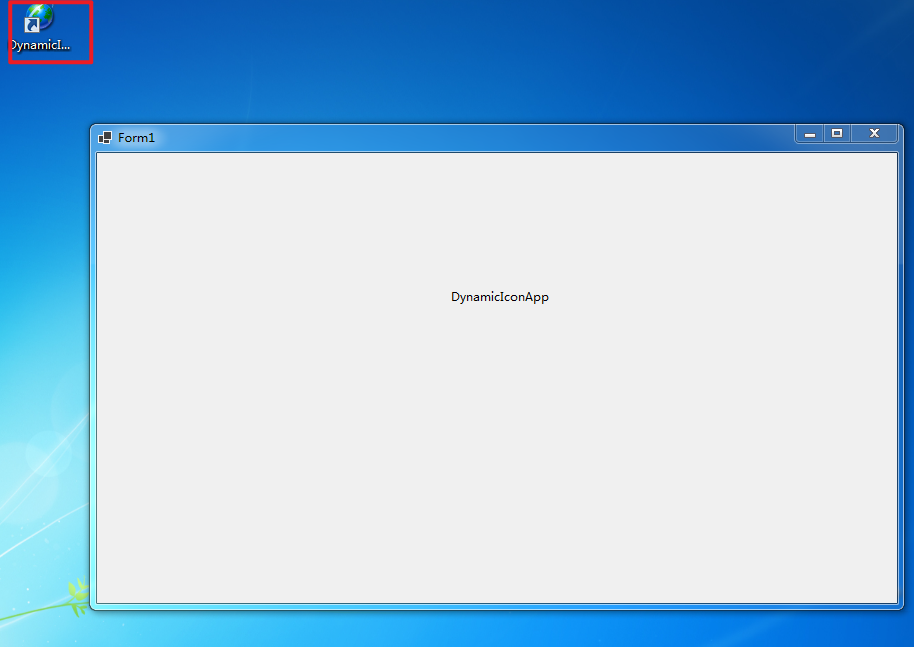Close the Form1 window
Screen dimensions: 914x647
click(x=874, y=133)
